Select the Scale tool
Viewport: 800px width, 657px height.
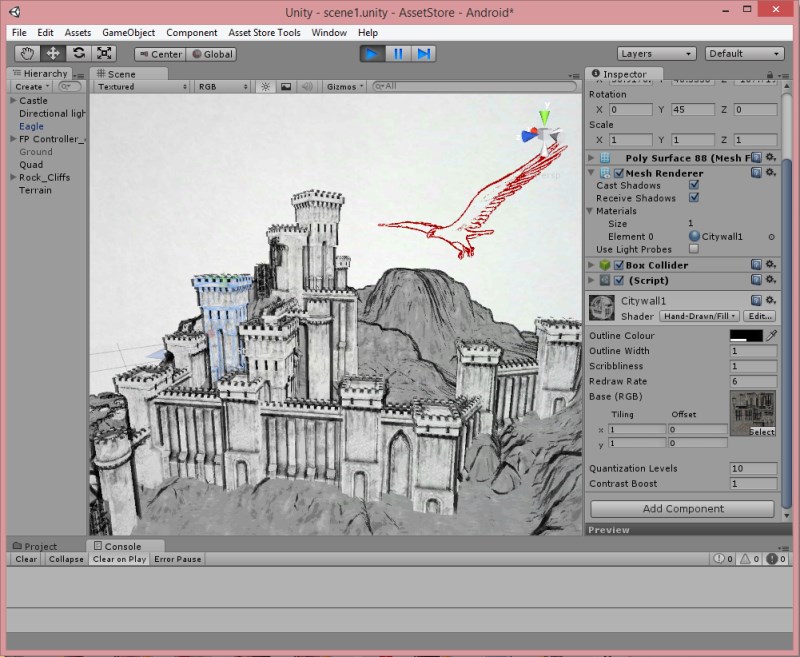[104, 54]
